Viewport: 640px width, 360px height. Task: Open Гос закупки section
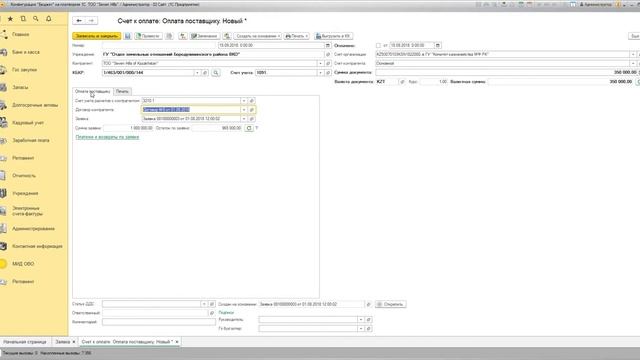24,70
